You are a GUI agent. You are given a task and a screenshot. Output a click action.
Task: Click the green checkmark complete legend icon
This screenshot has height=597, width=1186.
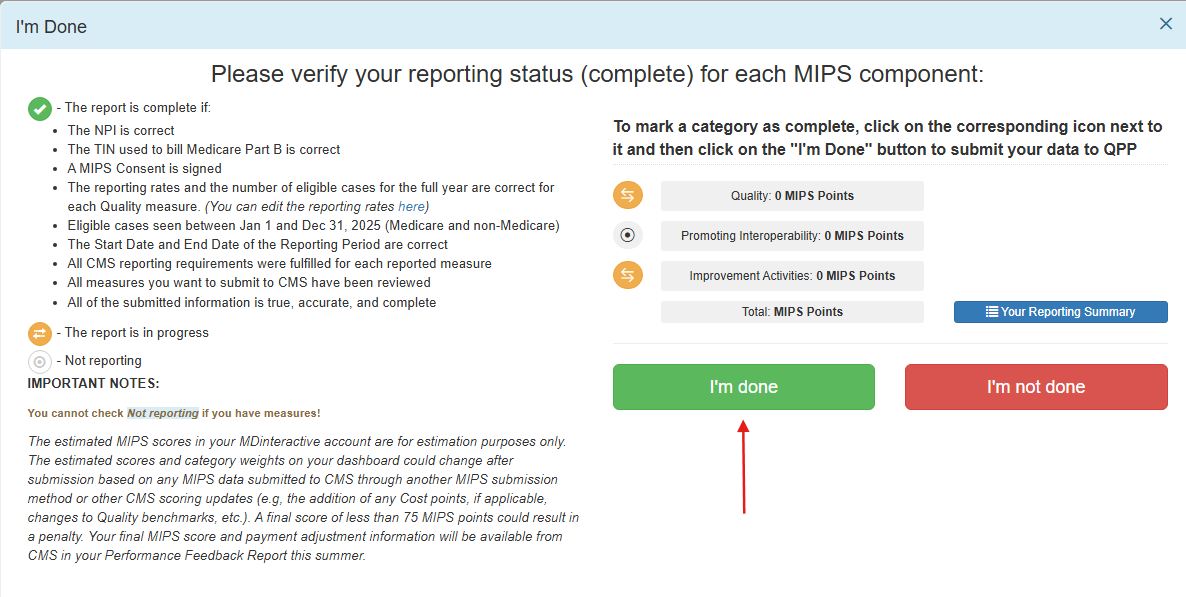point(40,108)
